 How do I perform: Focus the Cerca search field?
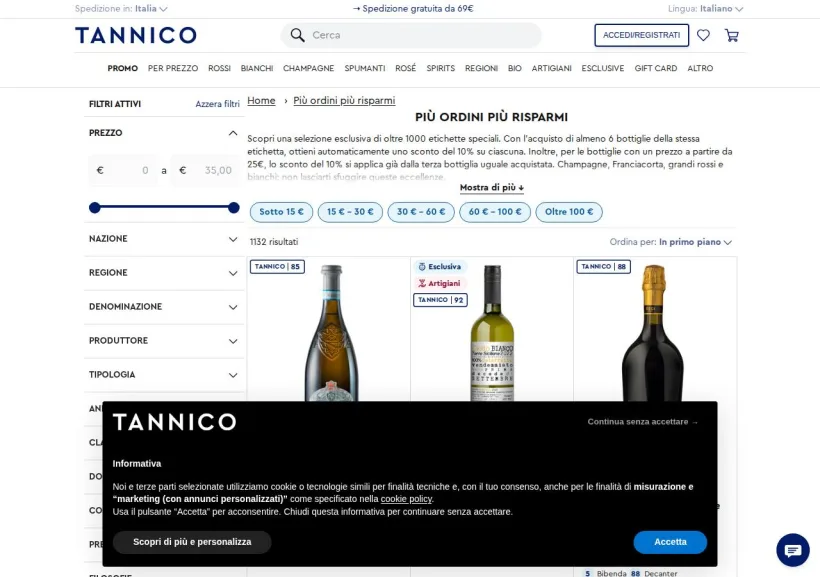(411, 35)
